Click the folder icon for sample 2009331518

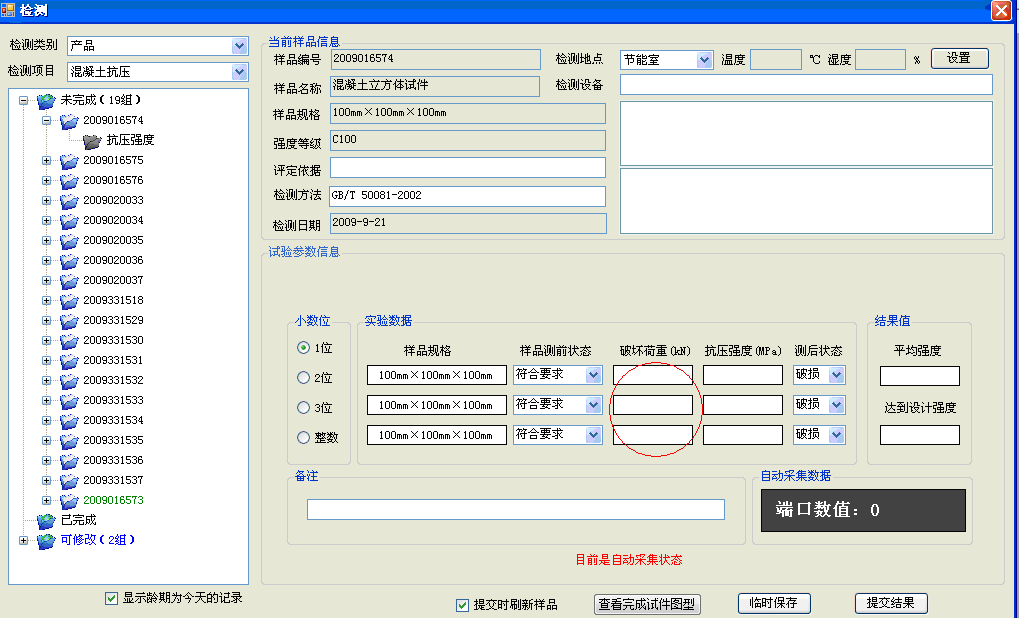click(69, 301)
